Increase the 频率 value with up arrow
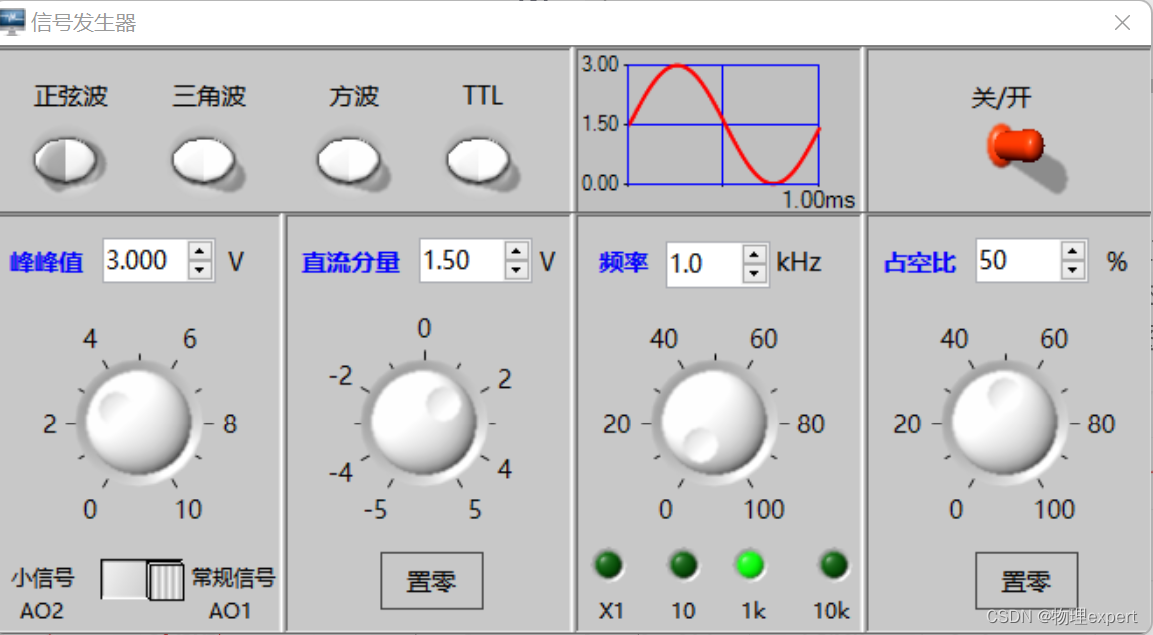 point(755,254)
